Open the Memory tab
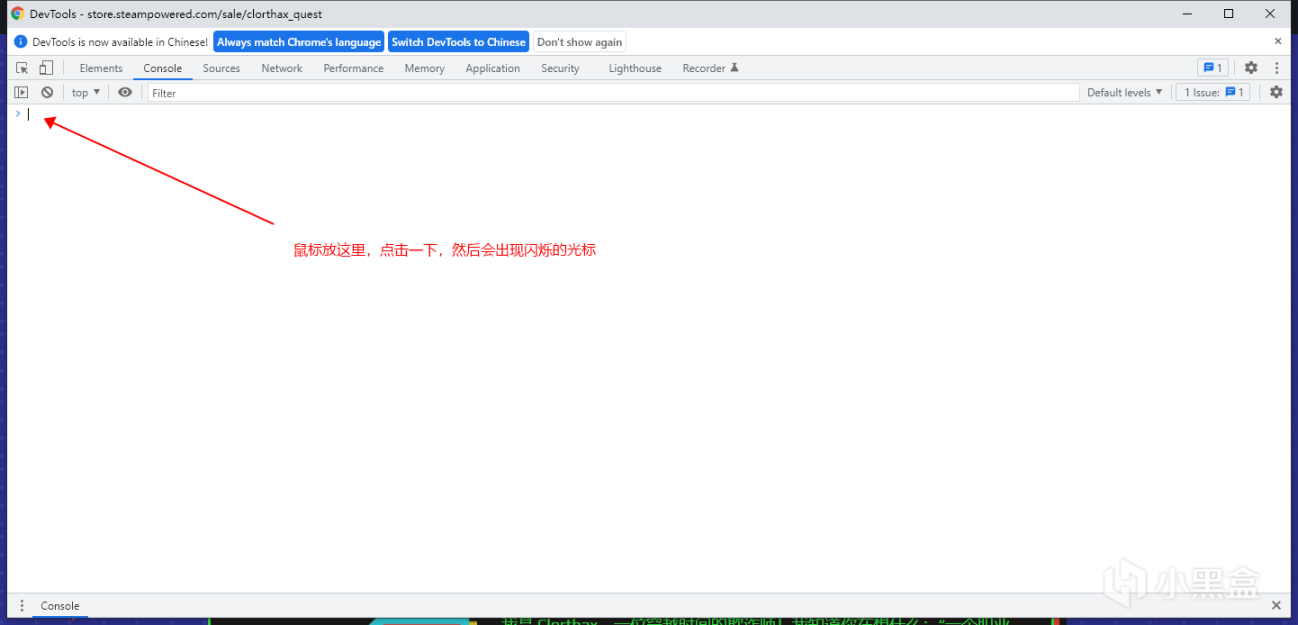 tap(424, 68)
